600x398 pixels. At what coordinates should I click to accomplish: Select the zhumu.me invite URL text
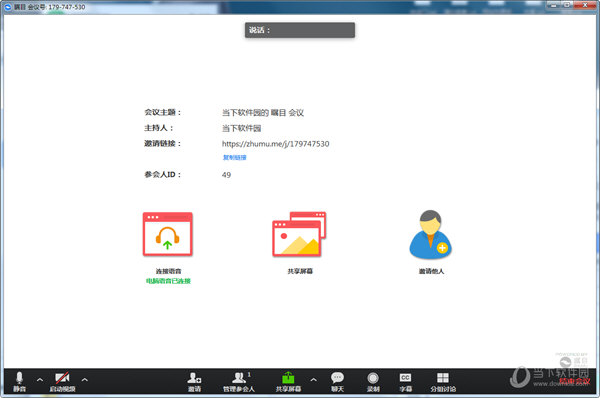(x=276, y=144)
